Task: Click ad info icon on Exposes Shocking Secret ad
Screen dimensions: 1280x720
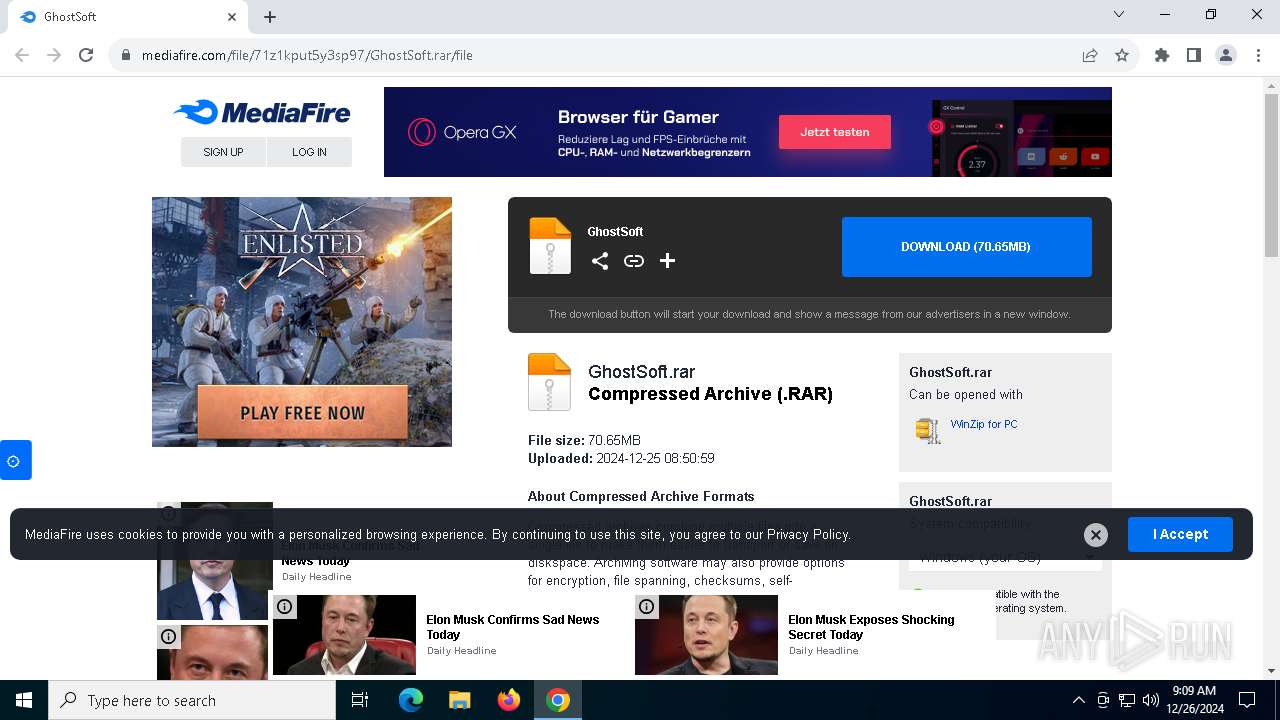Action: 647,606
